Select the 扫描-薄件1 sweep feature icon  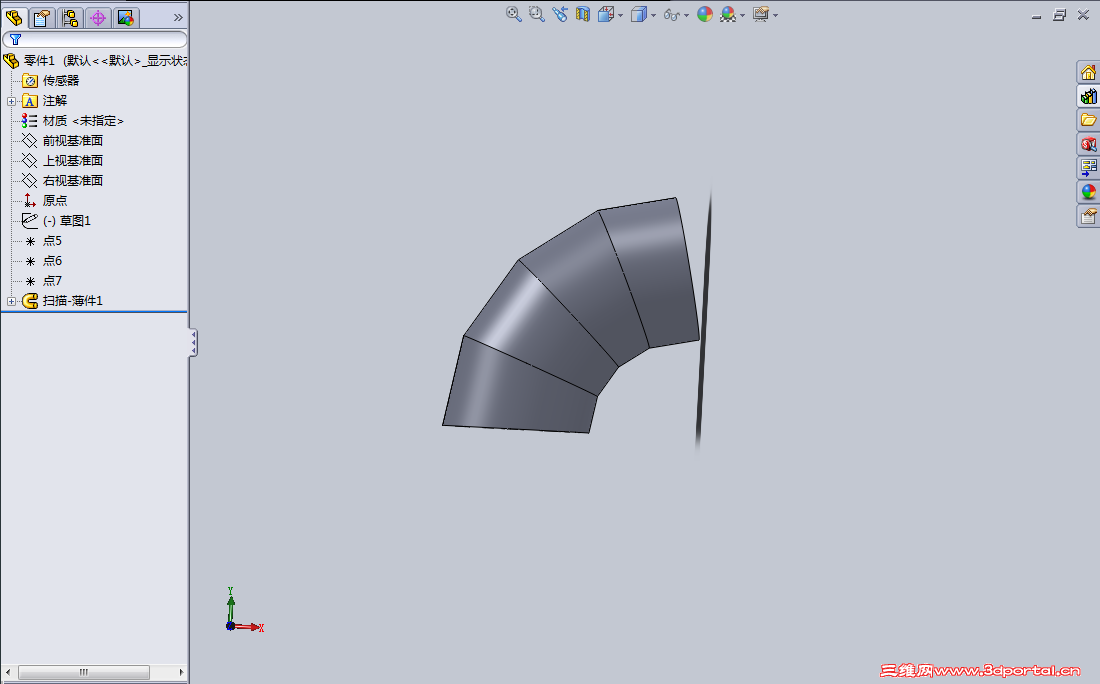click(29, 301)
